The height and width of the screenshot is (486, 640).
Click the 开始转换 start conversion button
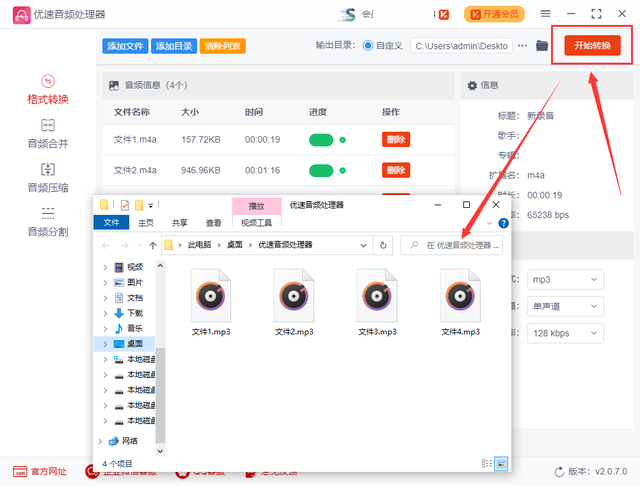(x=592, y=45)
